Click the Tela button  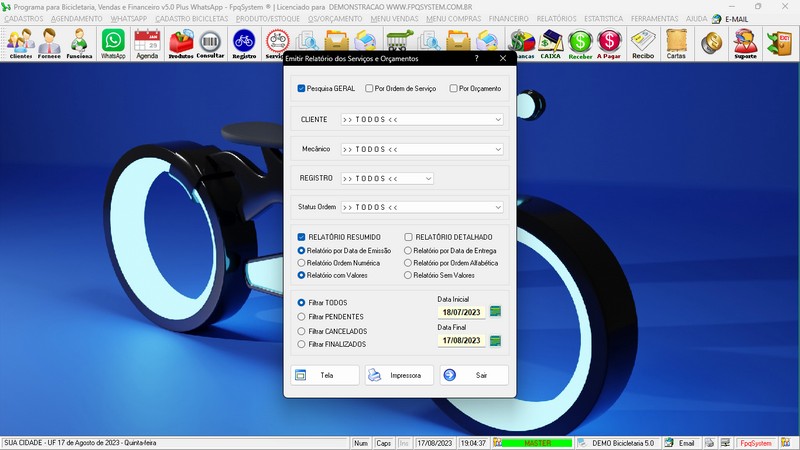325,375
